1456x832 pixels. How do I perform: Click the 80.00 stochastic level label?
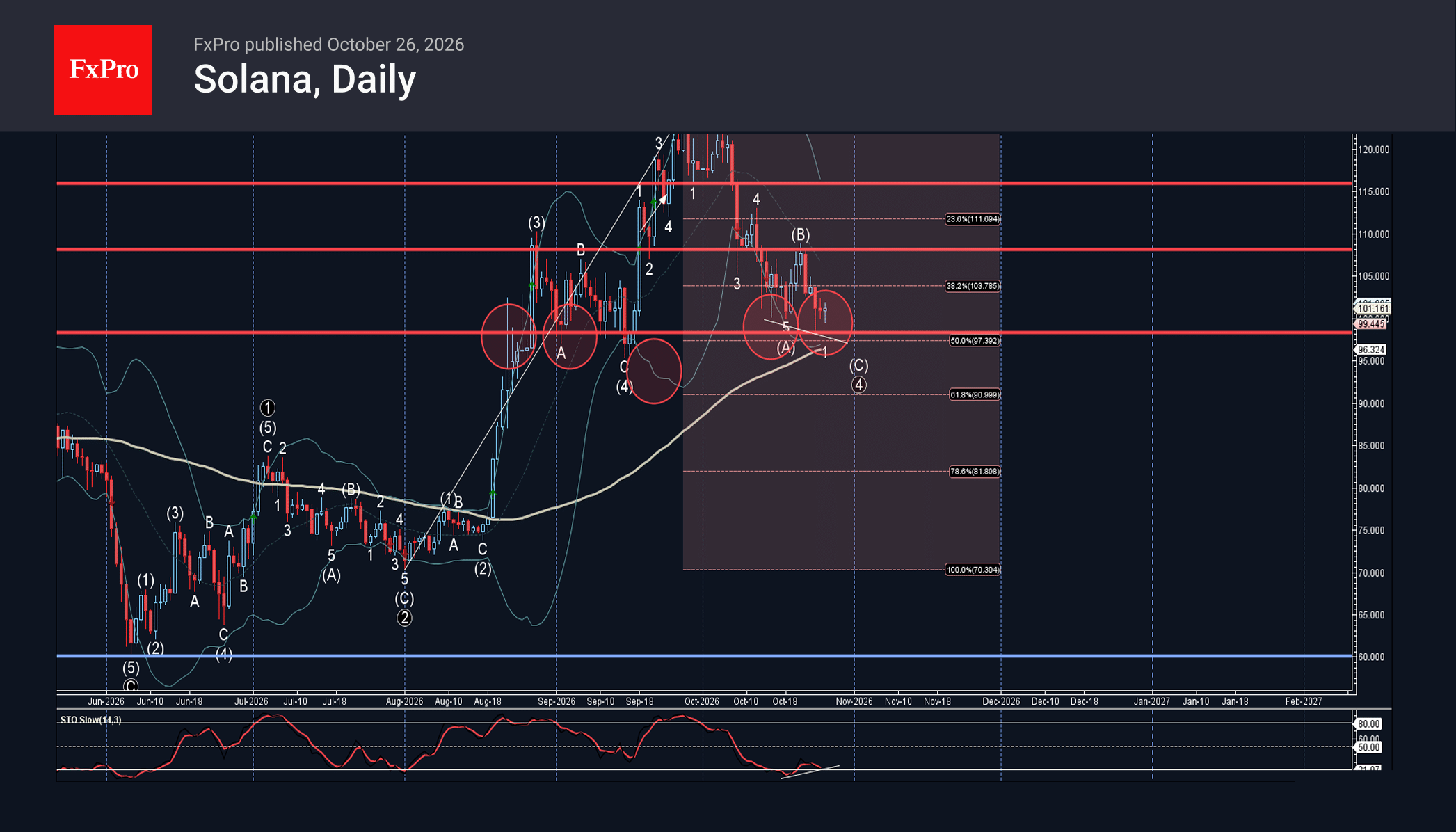click(x=1368, y=724)
